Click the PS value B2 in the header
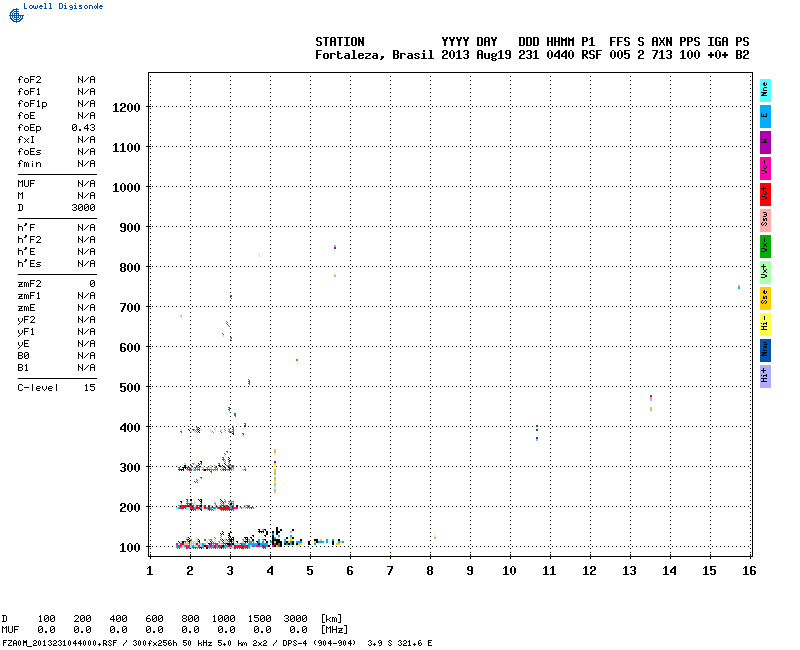The height and width of the screenshot is (650, 800). coord(742,55)
